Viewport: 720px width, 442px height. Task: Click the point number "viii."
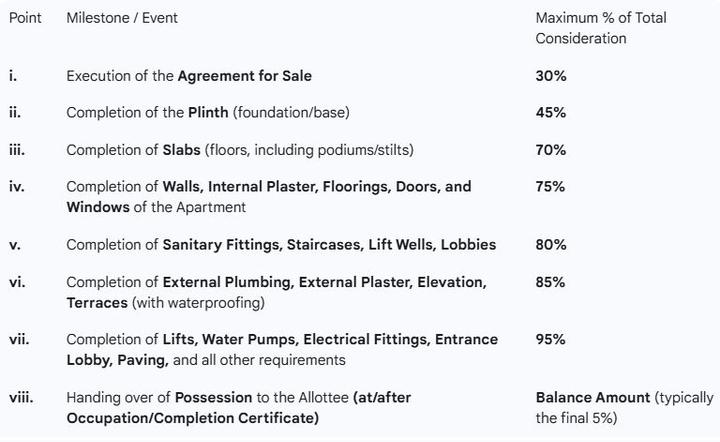(21, 398)
